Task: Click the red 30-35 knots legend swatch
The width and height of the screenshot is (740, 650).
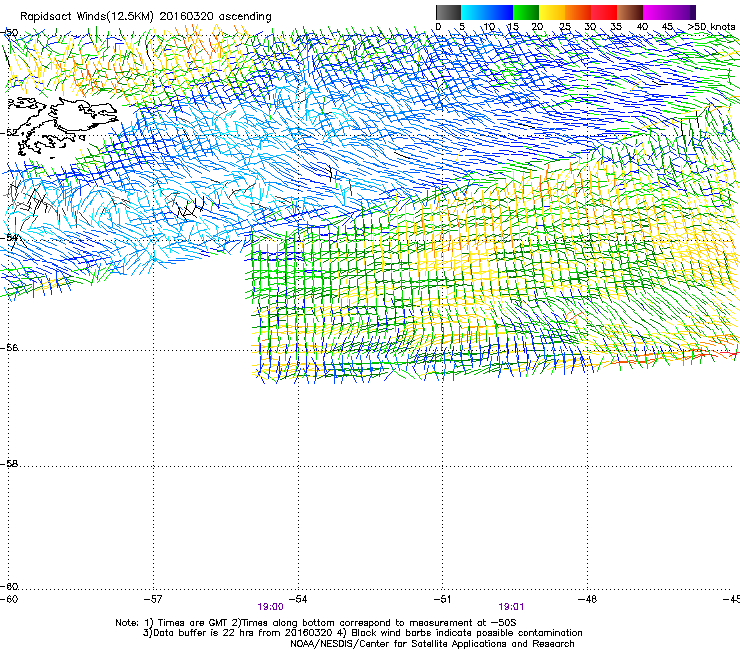Action: 604,12
